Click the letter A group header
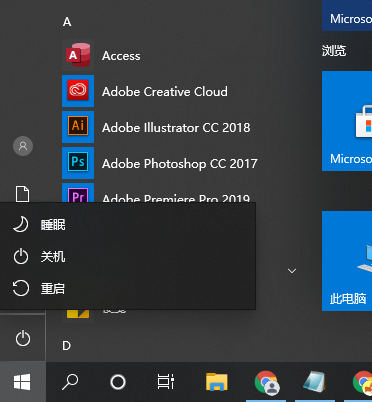 (67, 22)
